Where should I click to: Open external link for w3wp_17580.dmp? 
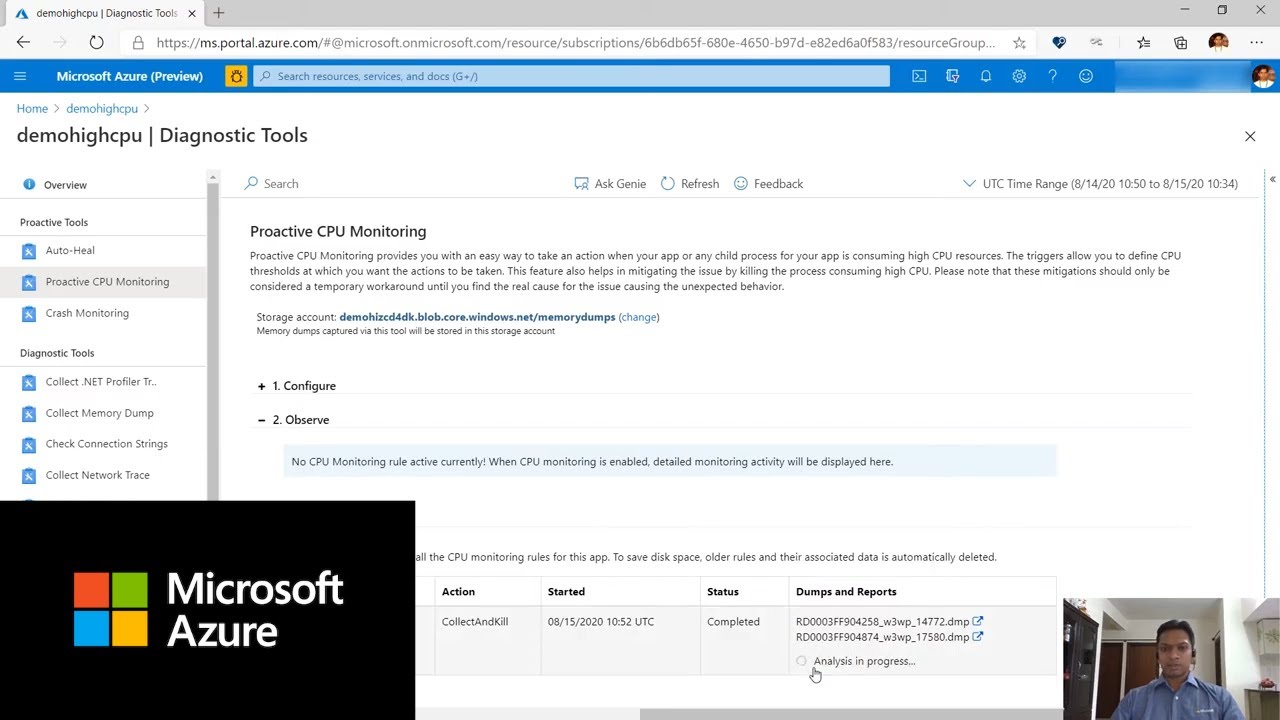click(x=978, y=636)
